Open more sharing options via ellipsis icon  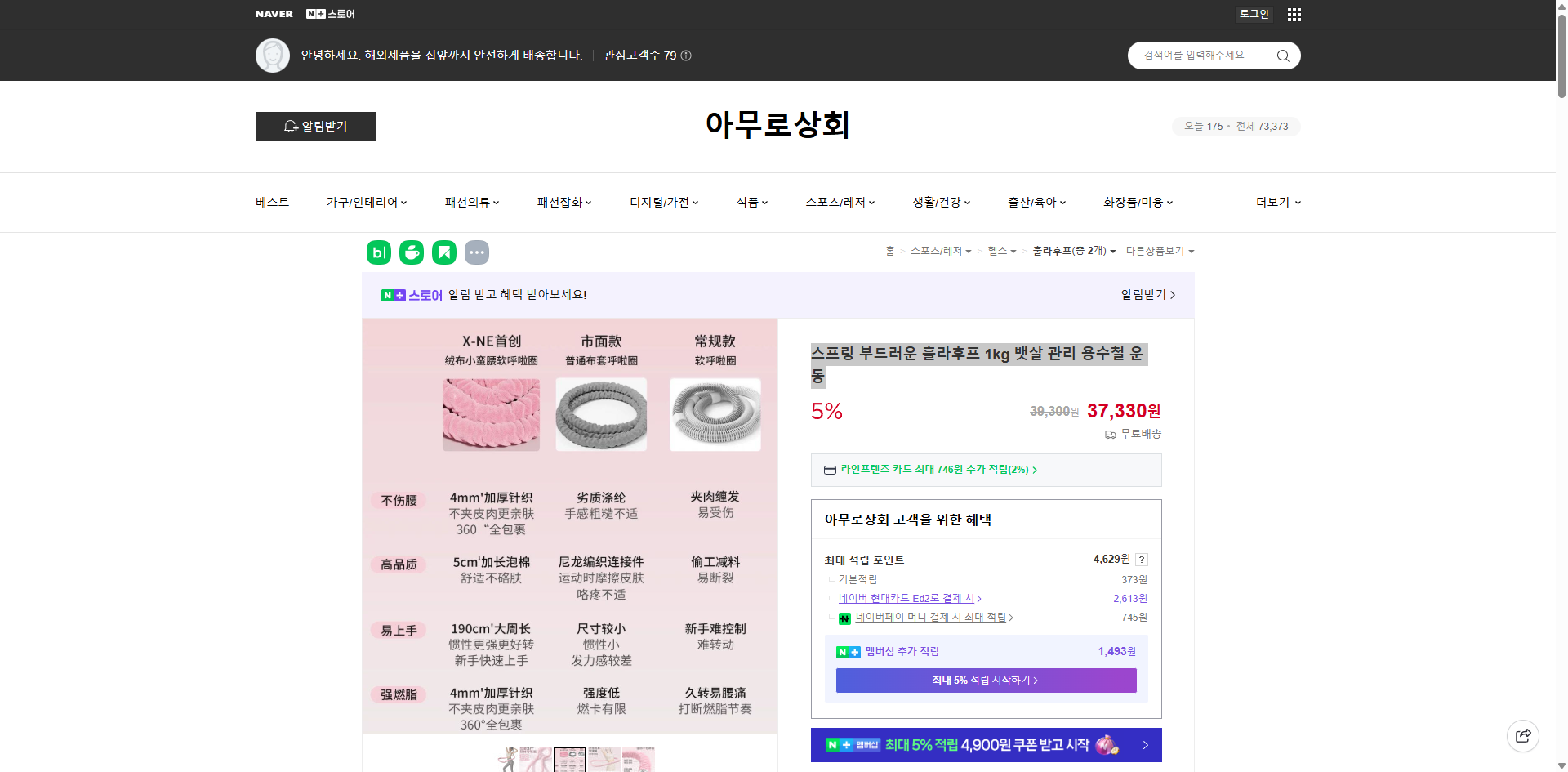click(478, 252)
